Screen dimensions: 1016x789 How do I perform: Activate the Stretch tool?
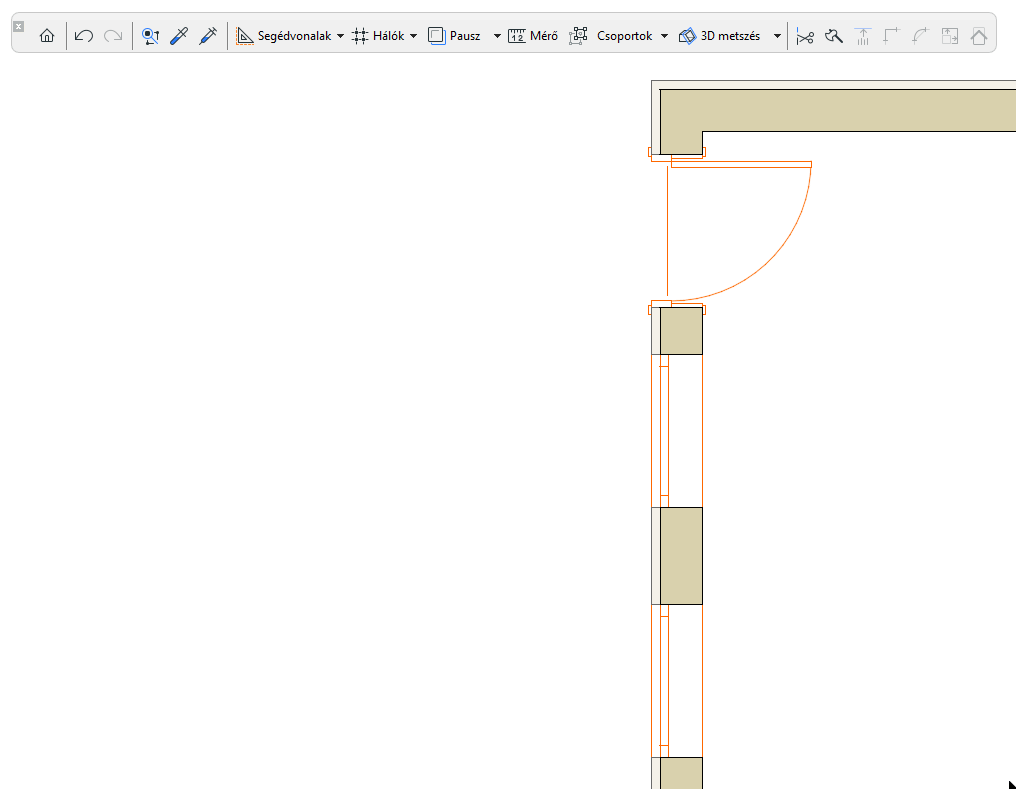tap(862, 35)
